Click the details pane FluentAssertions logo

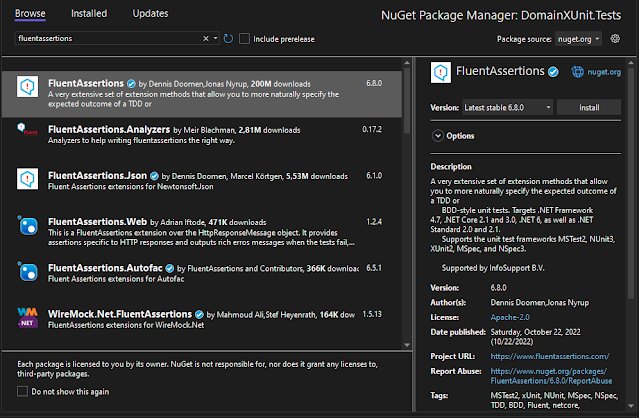point(441,73)
